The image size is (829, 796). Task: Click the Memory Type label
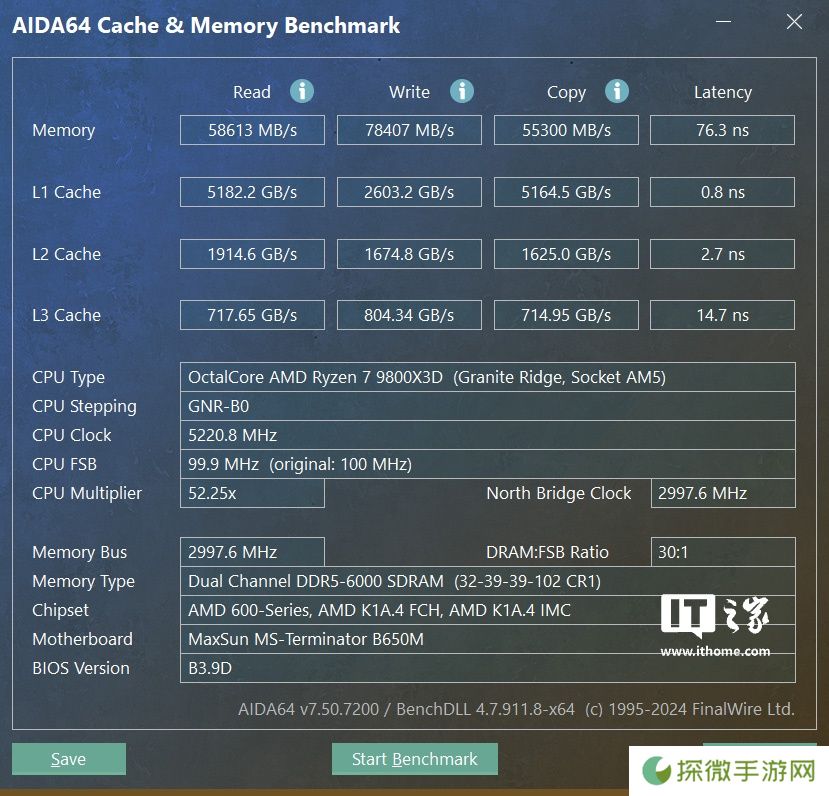click(83, 582)
